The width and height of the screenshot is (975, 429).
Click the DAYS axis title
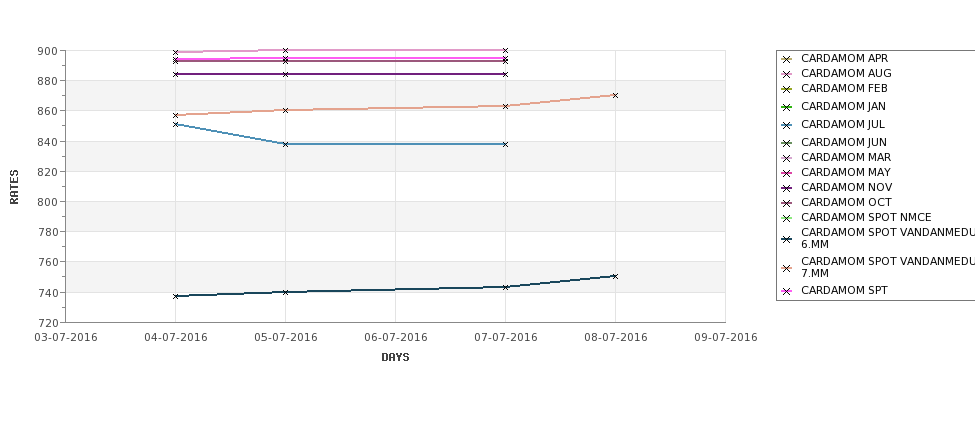(395, 357)
